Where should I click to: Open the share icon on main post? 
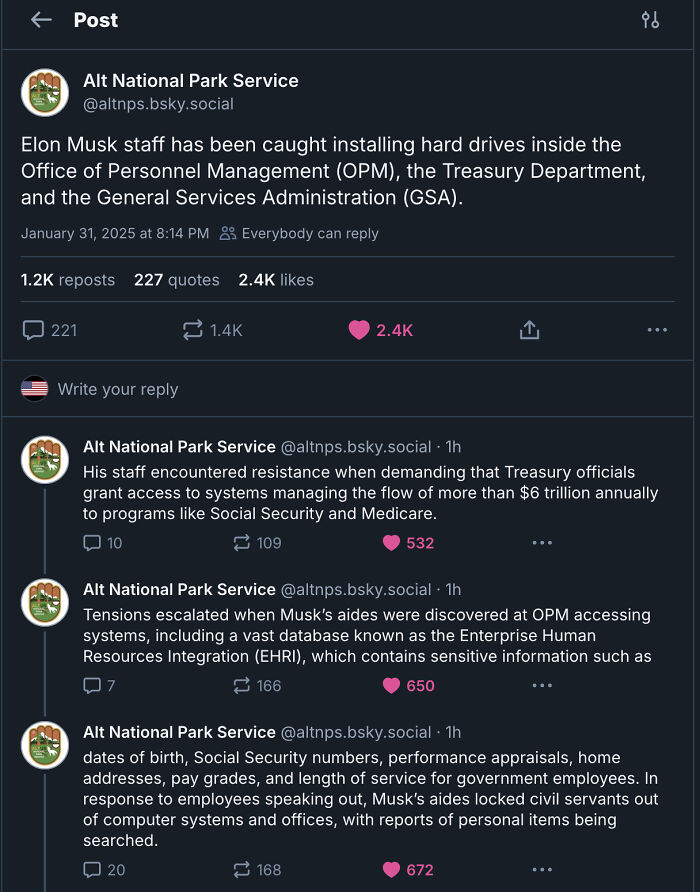(530, 330)
